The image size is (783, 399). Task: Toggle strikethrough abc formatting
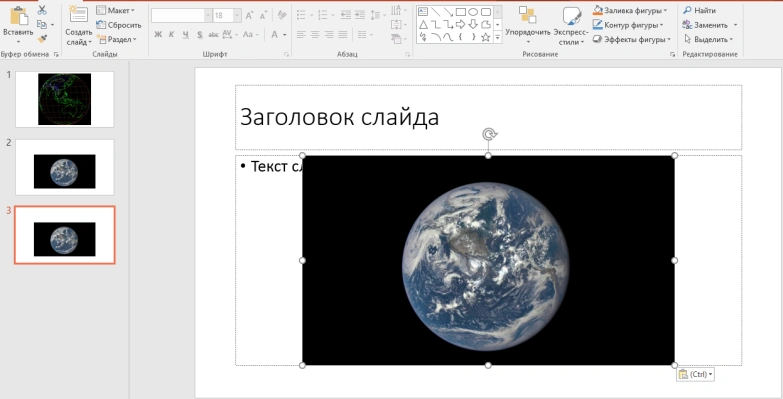coord(213,34)
